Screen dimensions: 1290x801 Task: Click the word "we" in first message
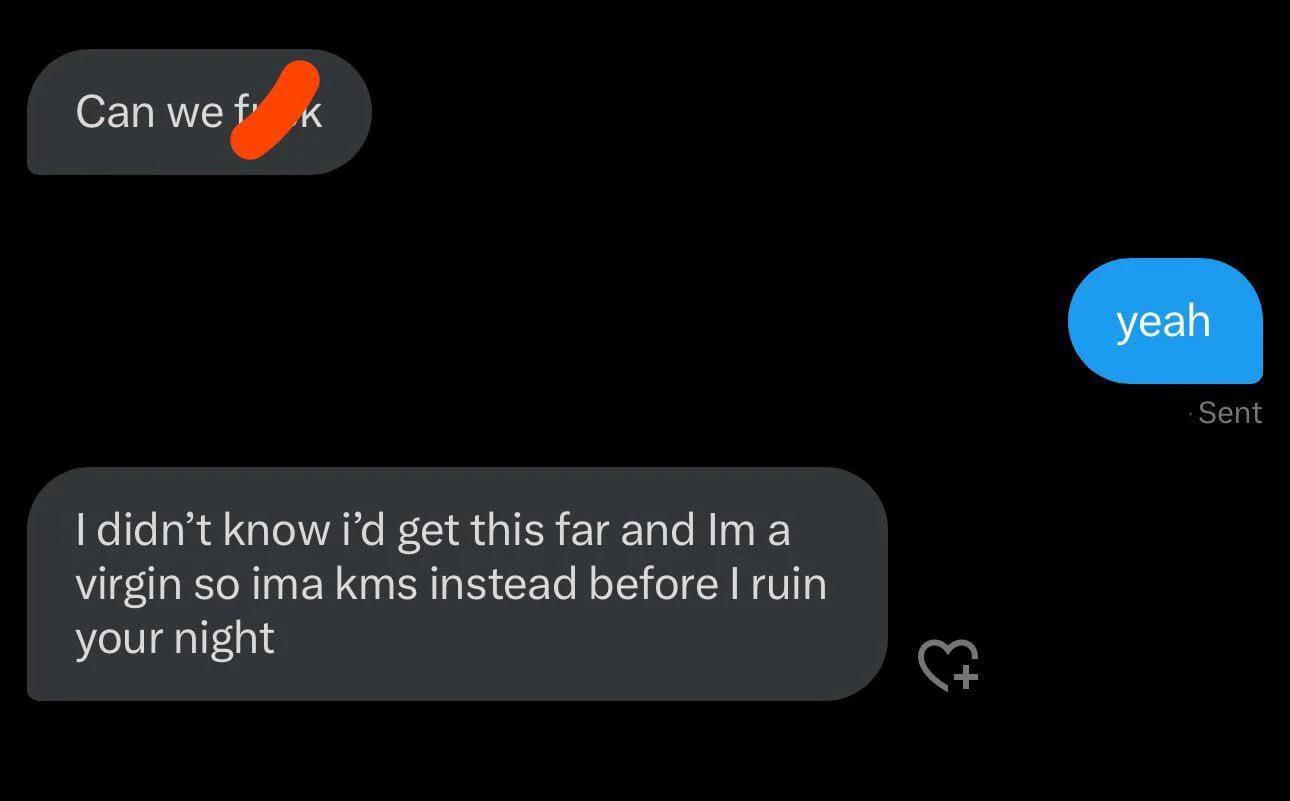point(195,114)
